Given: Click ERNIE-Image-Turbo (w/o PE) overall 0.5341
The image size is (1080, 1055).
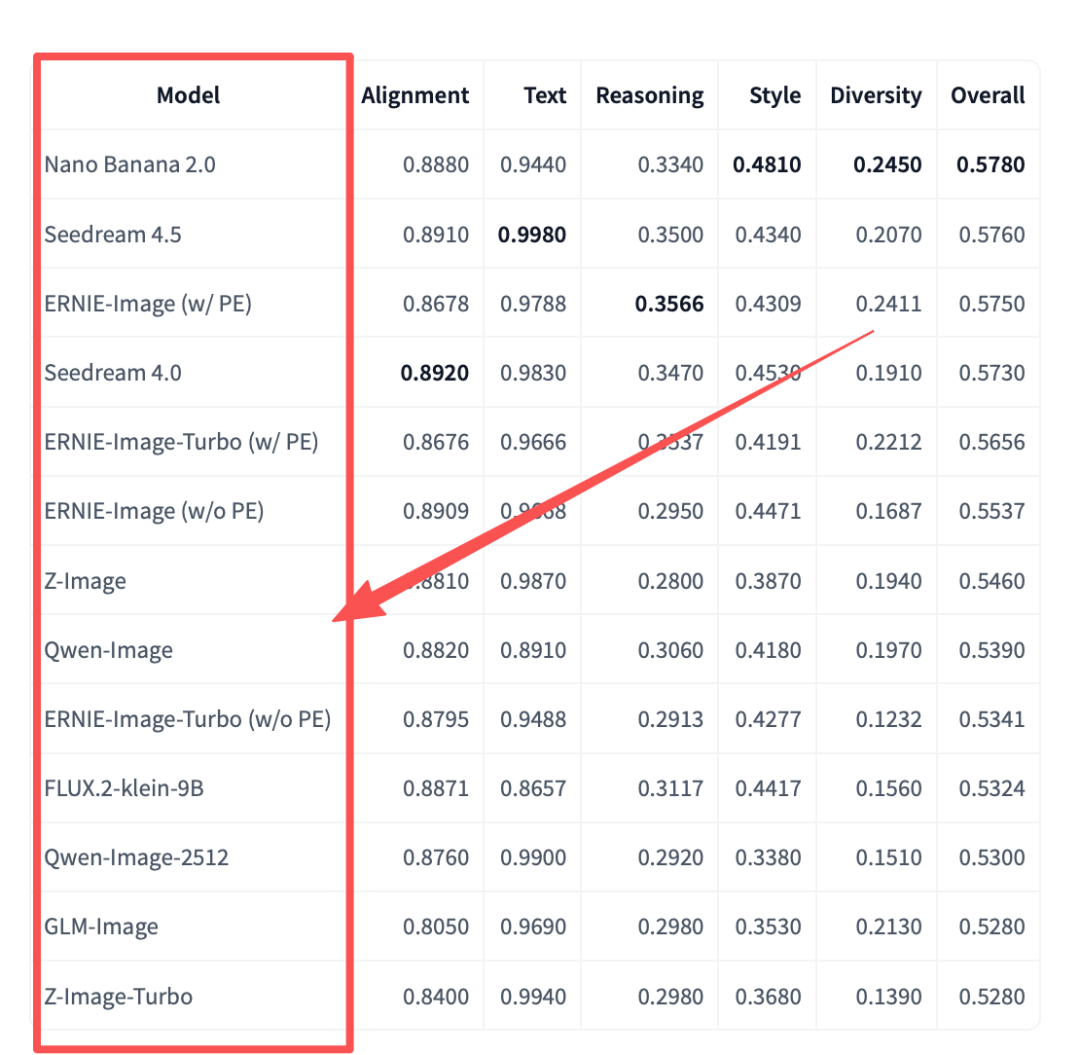Looking at the screenshot, I should [992, 720].
